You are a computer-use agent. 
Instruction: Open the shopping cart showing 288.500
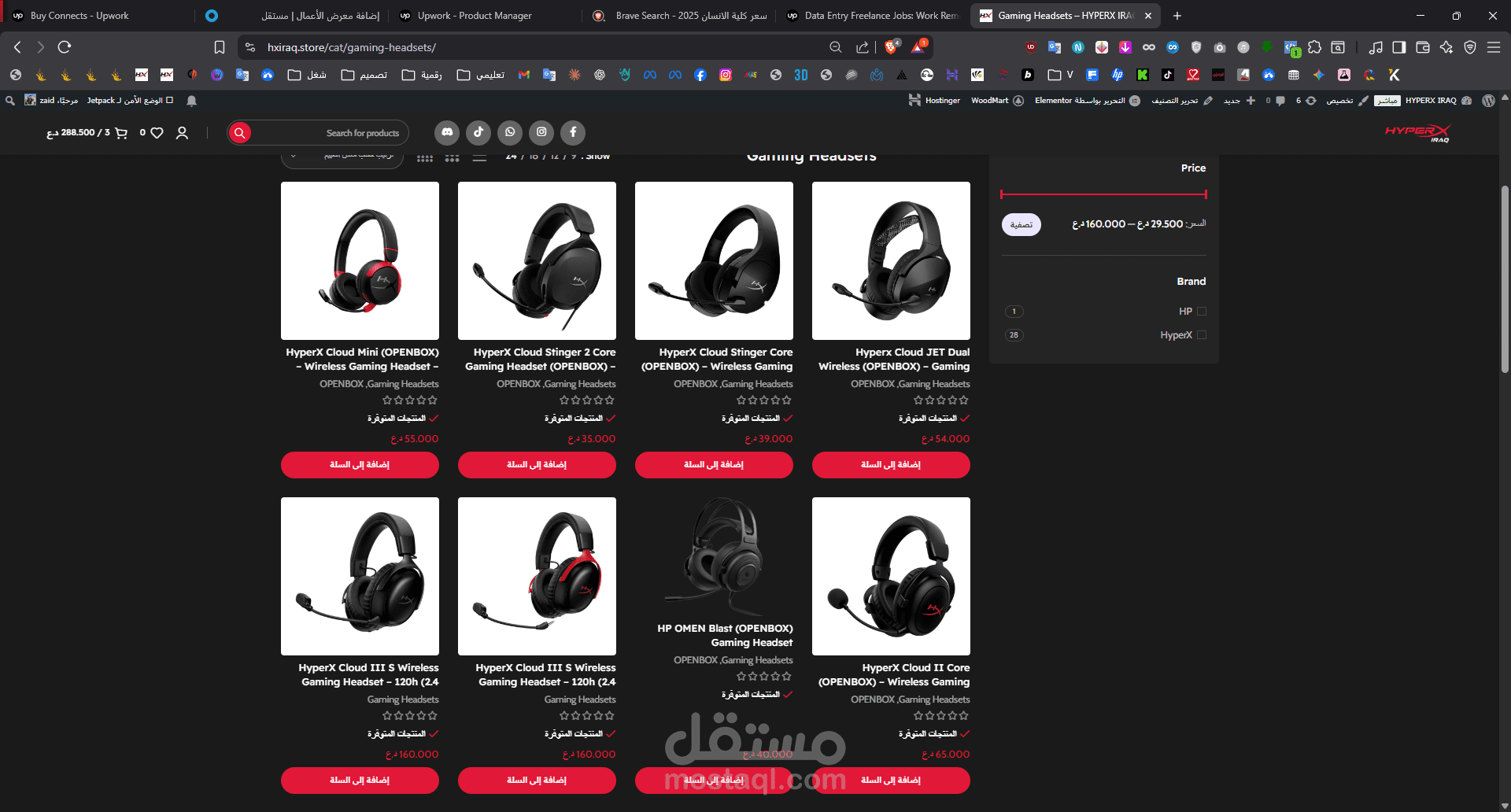(x=87, y=133)
